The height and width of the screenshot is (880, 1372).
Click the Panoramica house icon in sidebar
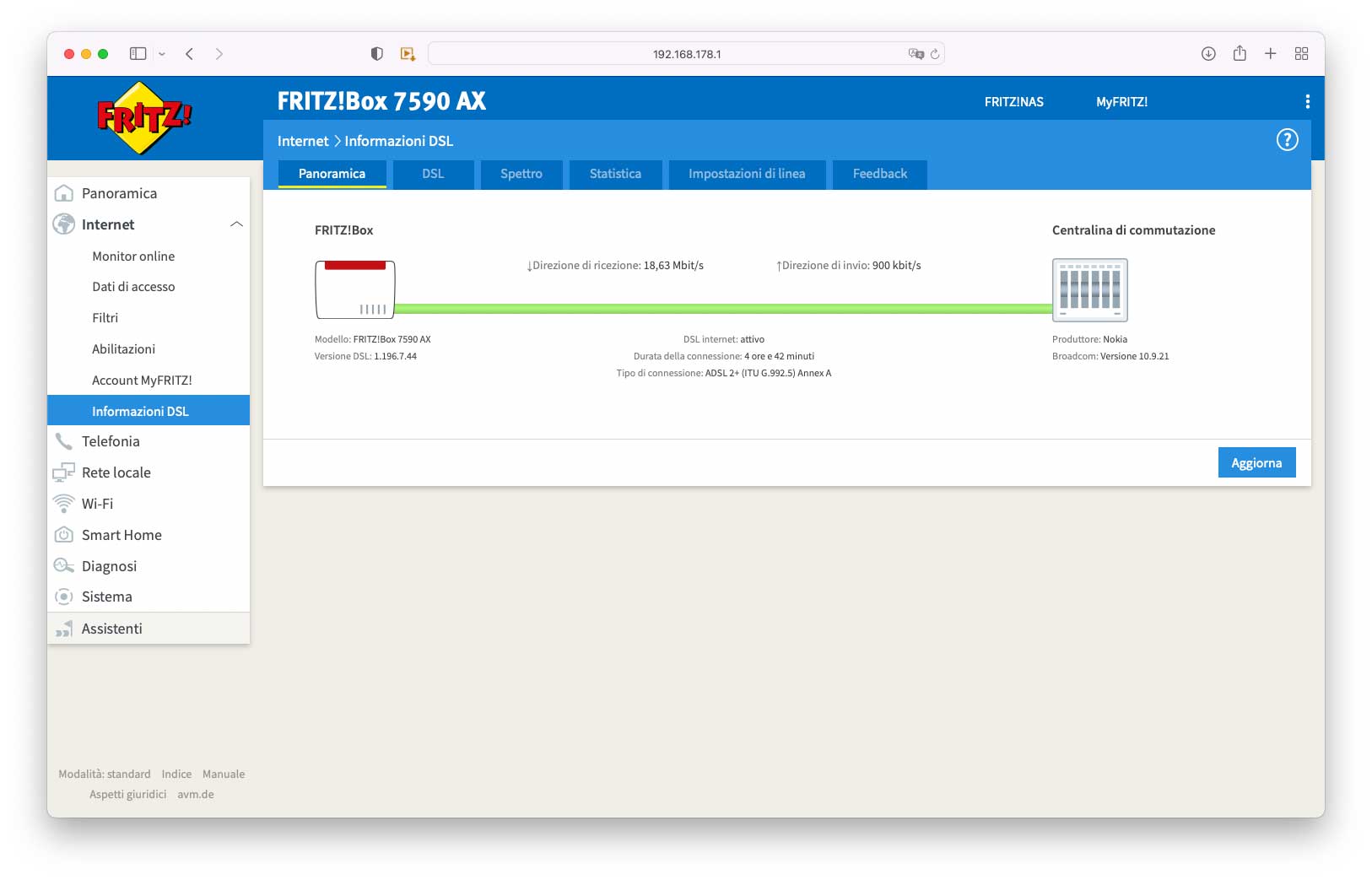63,193
